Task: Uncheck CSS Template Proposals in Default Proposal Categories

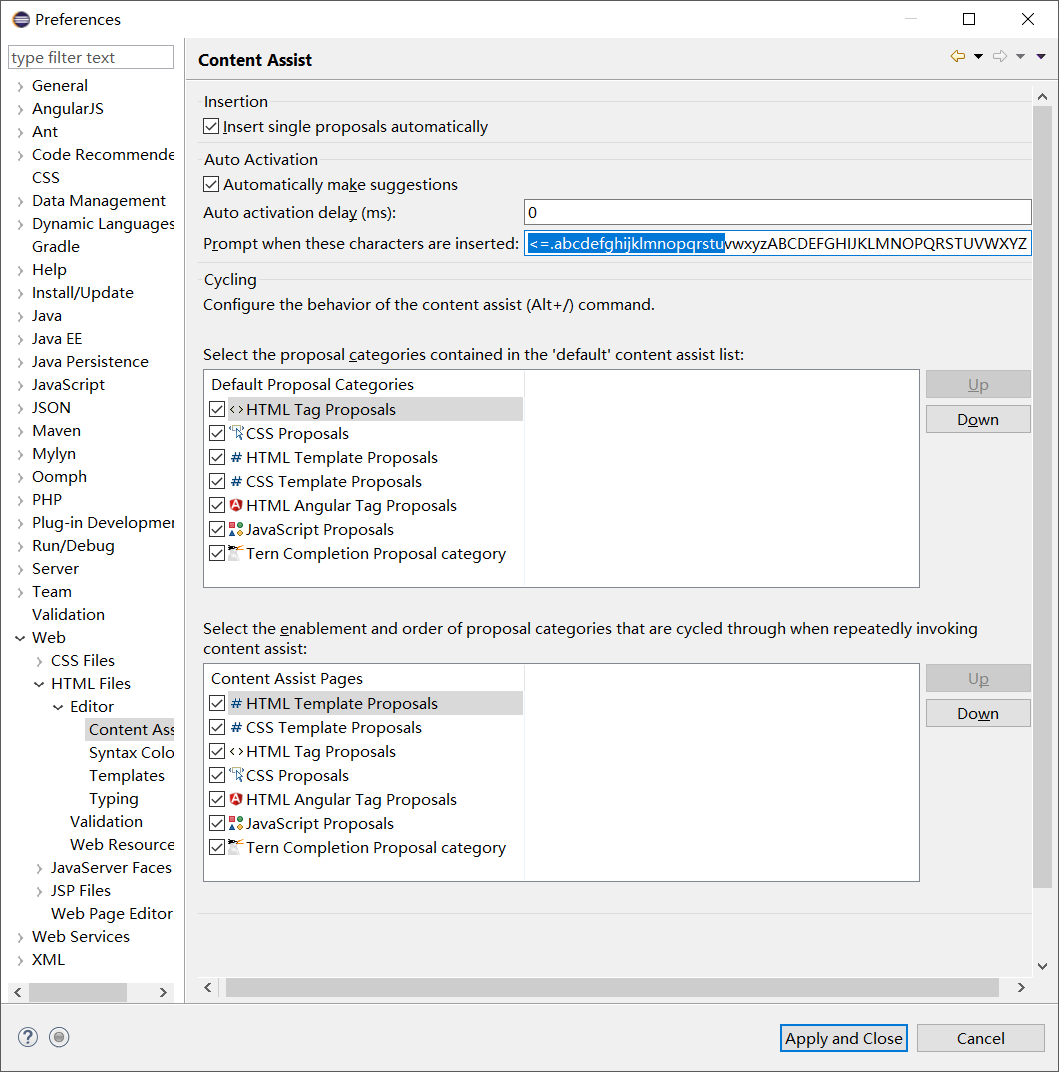Action: coord(217,481)
